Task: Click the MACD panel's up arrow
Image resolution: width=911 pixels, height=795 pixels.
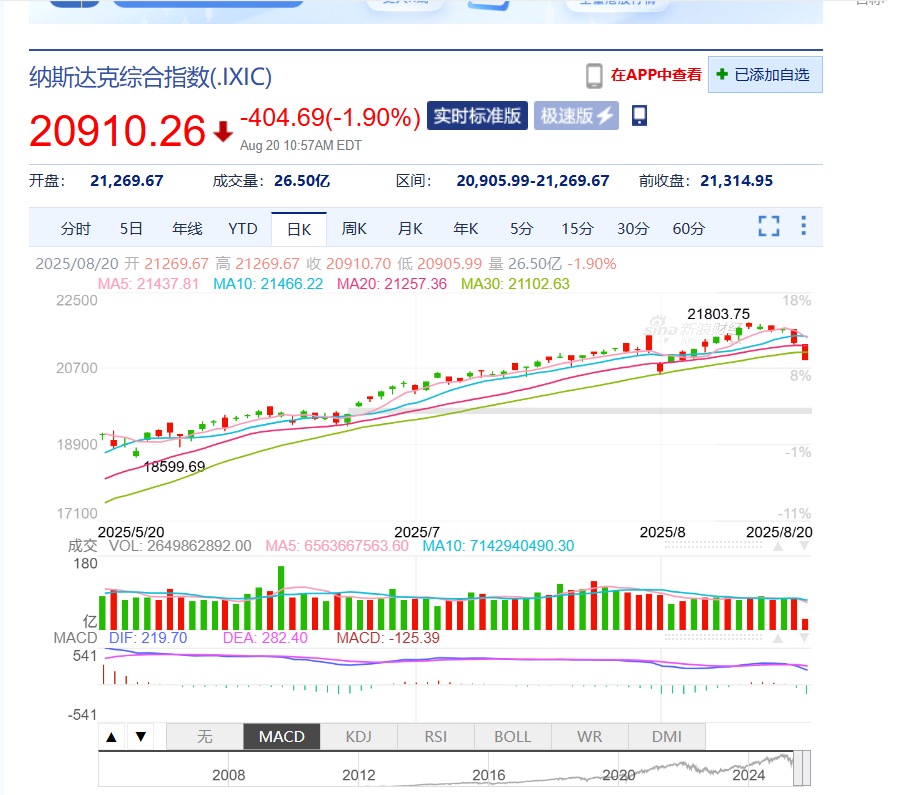Action: 778,638
